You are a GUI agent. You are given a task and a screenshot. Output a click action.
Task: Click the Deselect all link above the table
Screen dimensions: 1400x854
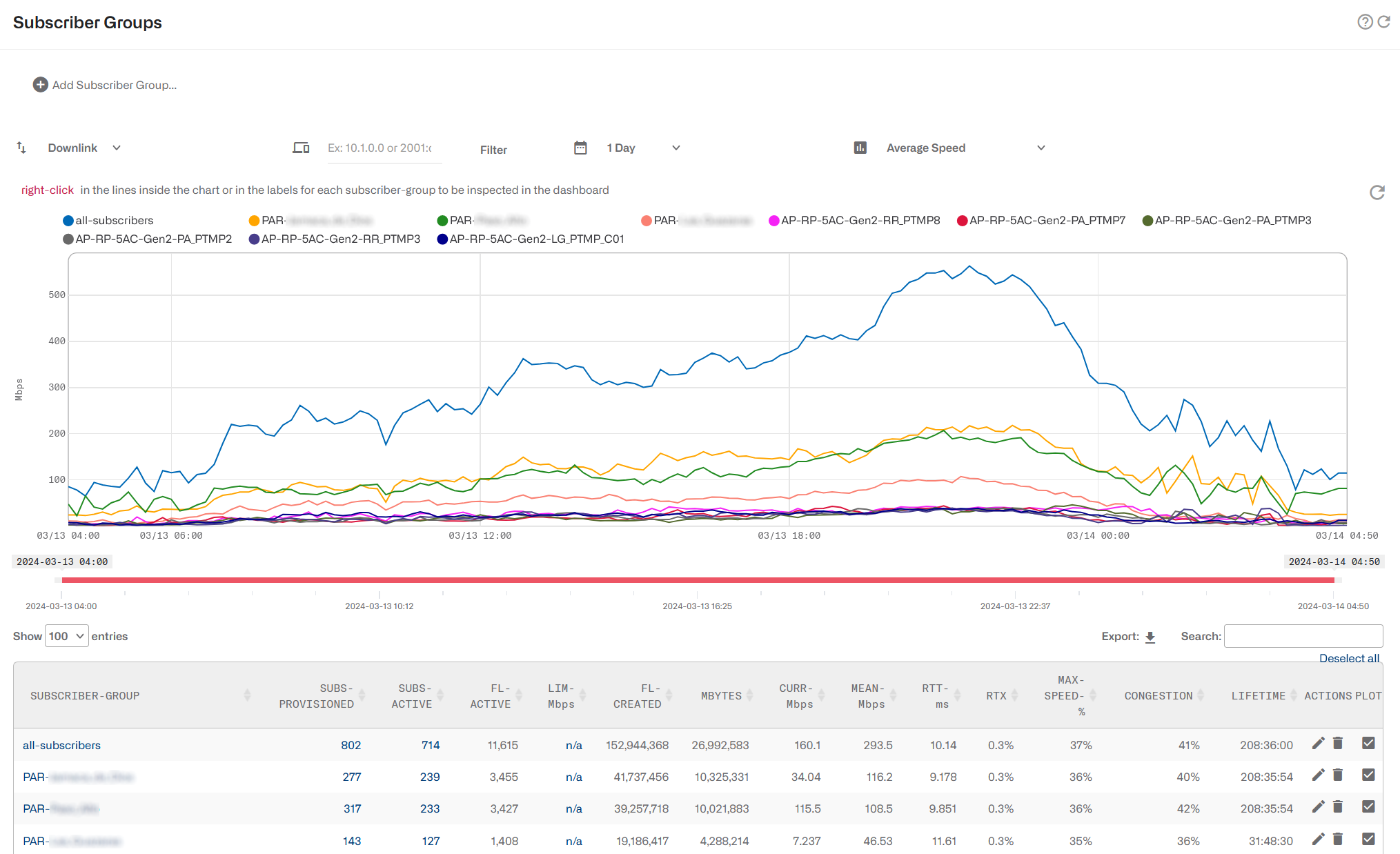[1348, 658]
